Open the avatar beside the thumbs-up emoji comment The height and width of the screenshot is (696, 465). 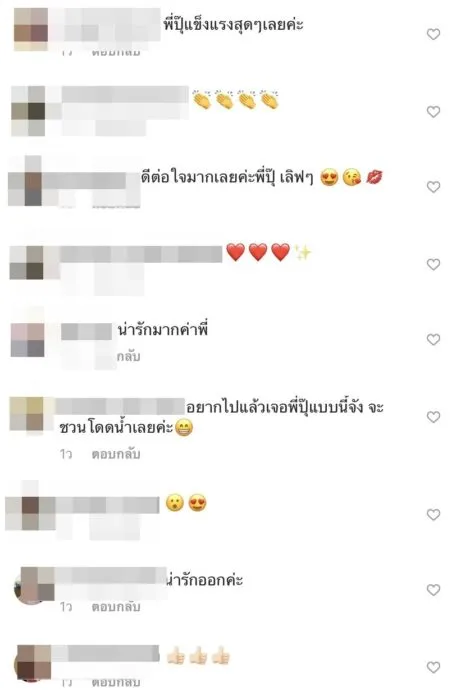33,663
